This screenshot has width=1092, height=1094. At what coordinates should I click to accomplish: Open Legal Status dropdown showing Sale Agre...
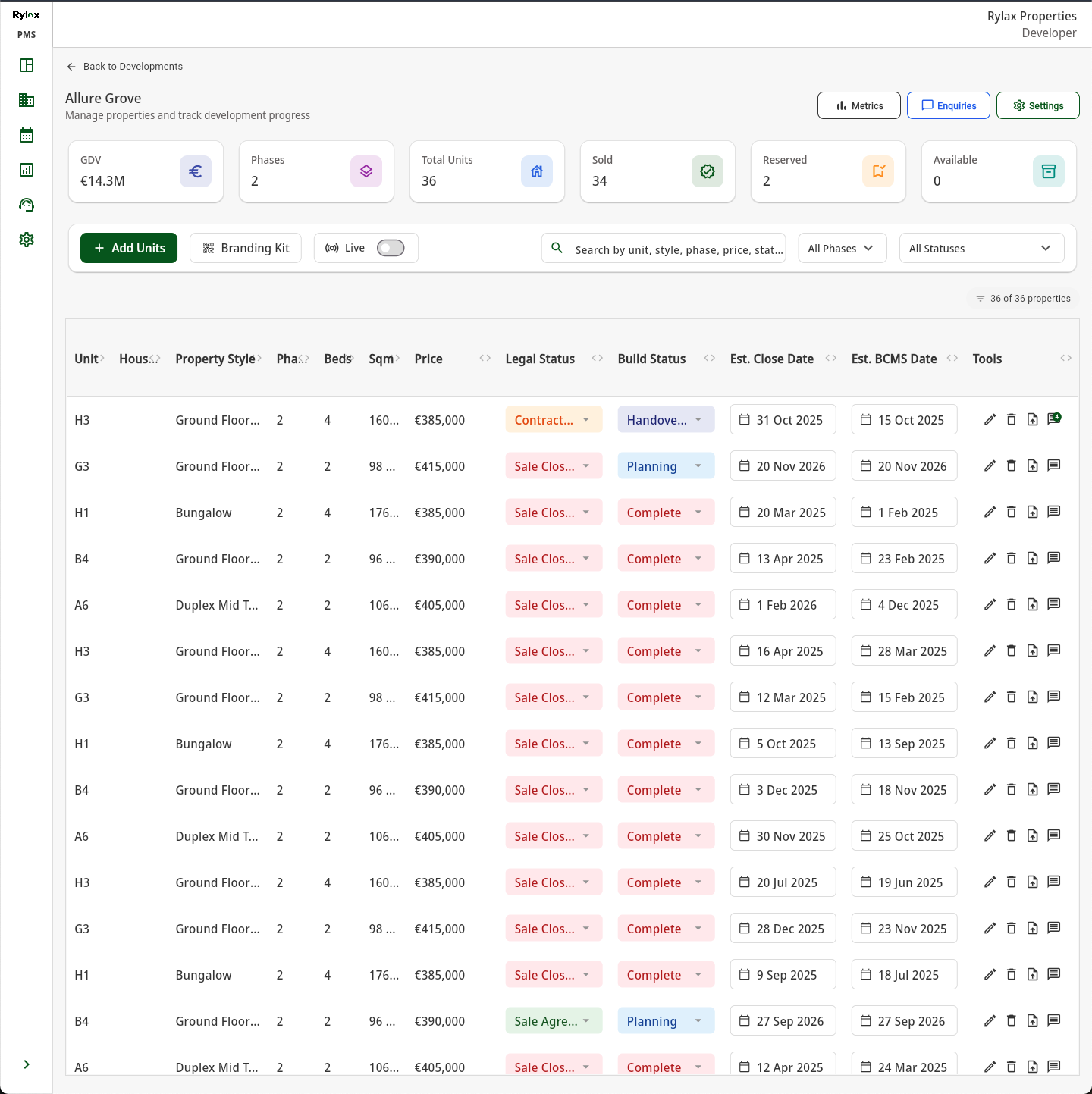pos(554,1021)
